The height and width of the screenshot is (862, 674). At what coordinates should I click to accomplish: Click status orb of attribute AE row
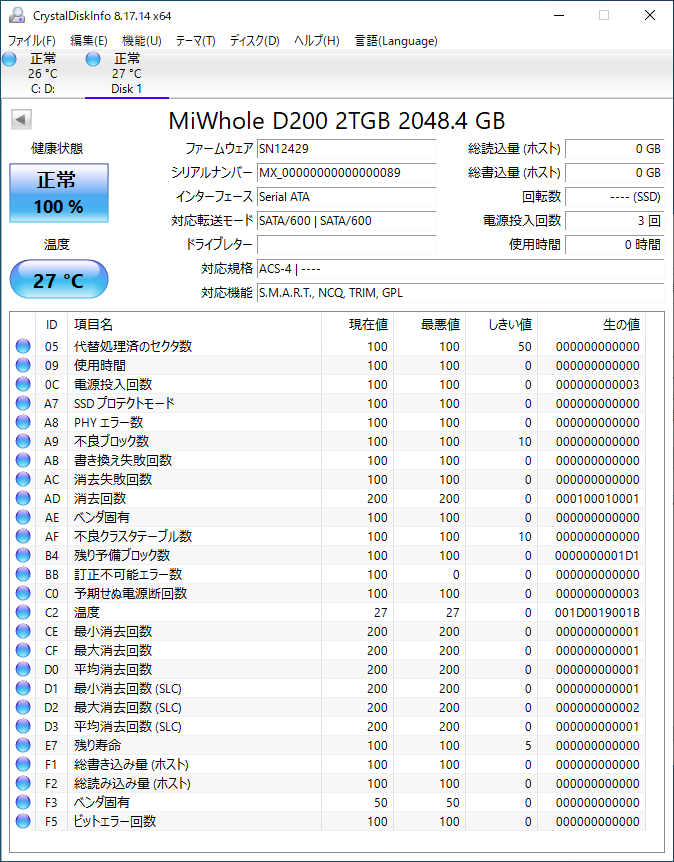23,517
